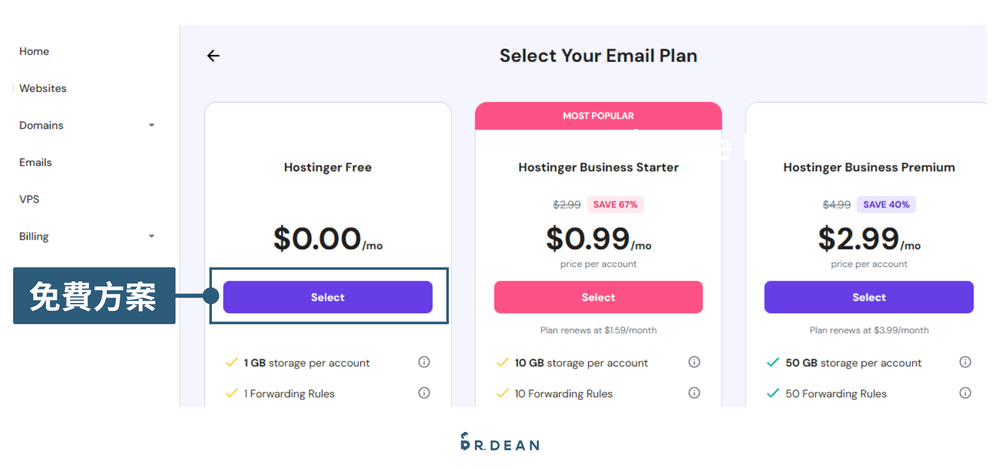Open info icon for 50 GB storage
Image resolution: width=1000 pixels, height=469 pixels.
tap(965, 362)
